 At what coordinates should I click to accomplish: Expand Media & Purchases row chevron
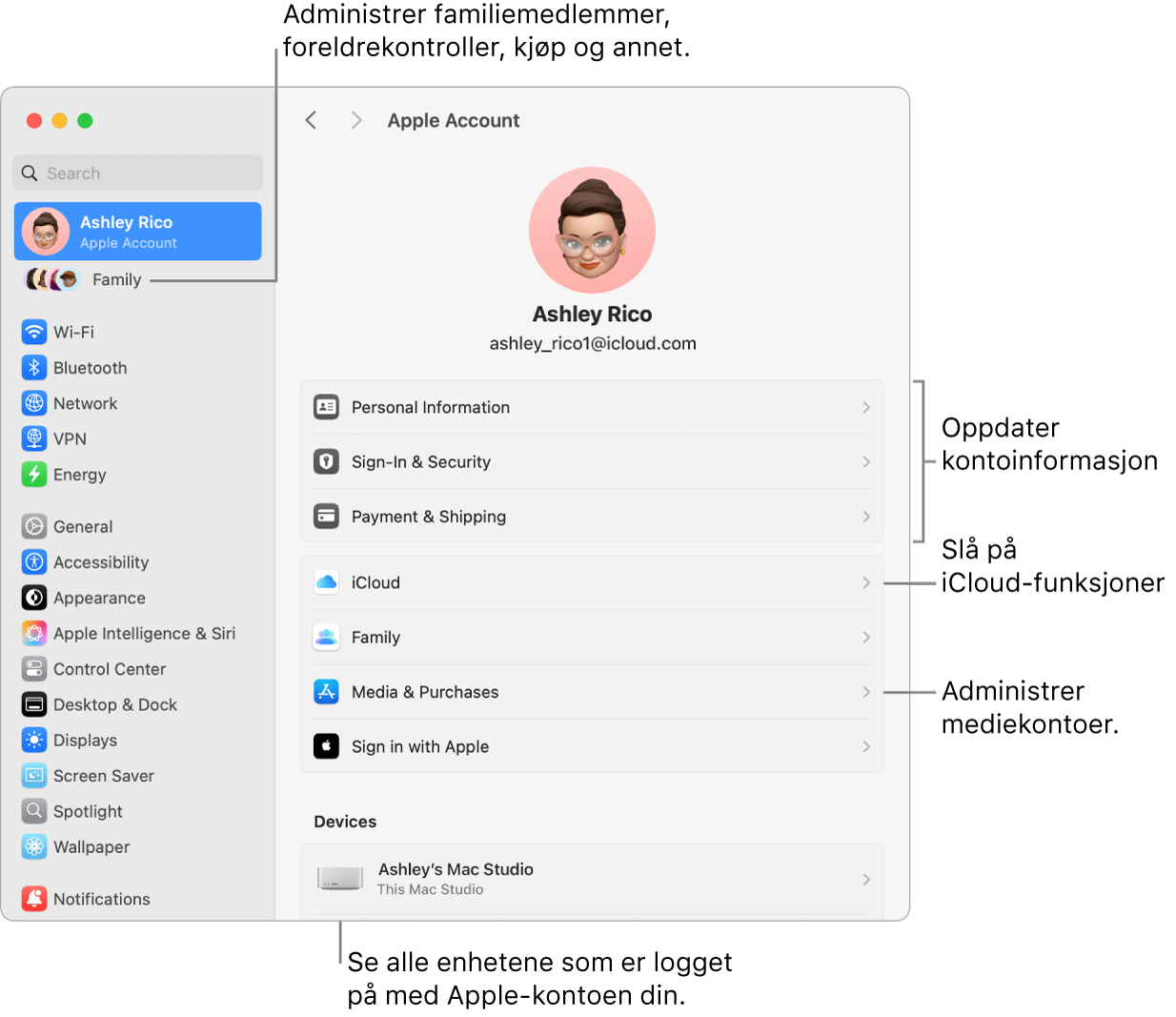[866, 692]
